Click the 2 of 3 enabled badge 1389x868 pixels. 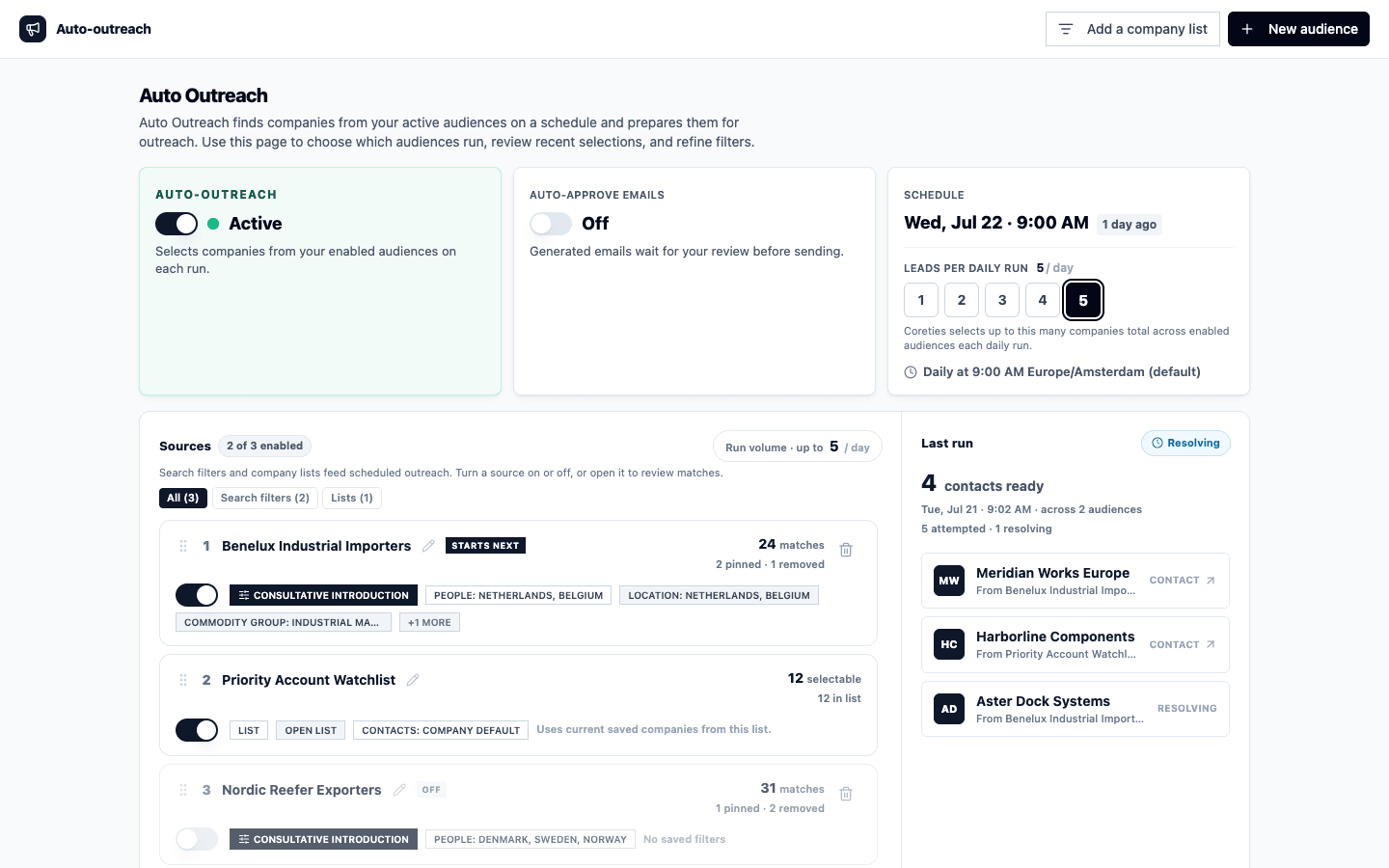264,446
